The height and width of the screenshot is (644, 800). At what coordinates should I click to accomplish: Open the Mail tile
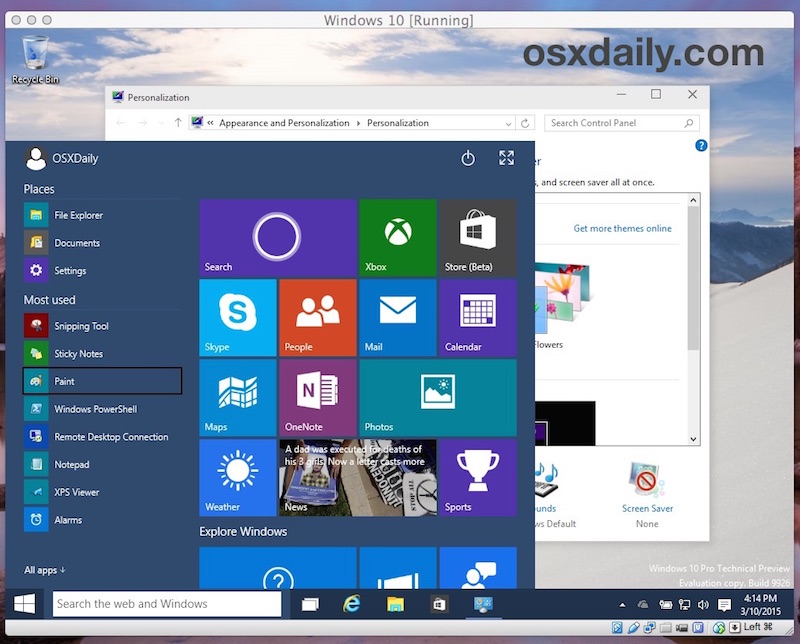[x=398, y=317]
